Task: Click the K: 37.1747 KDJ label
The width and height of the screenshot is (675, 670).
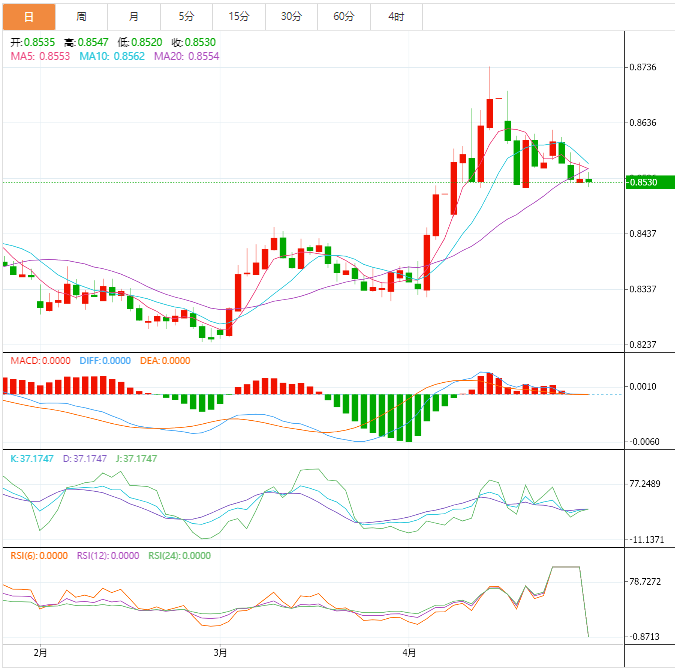Action: 32,458
